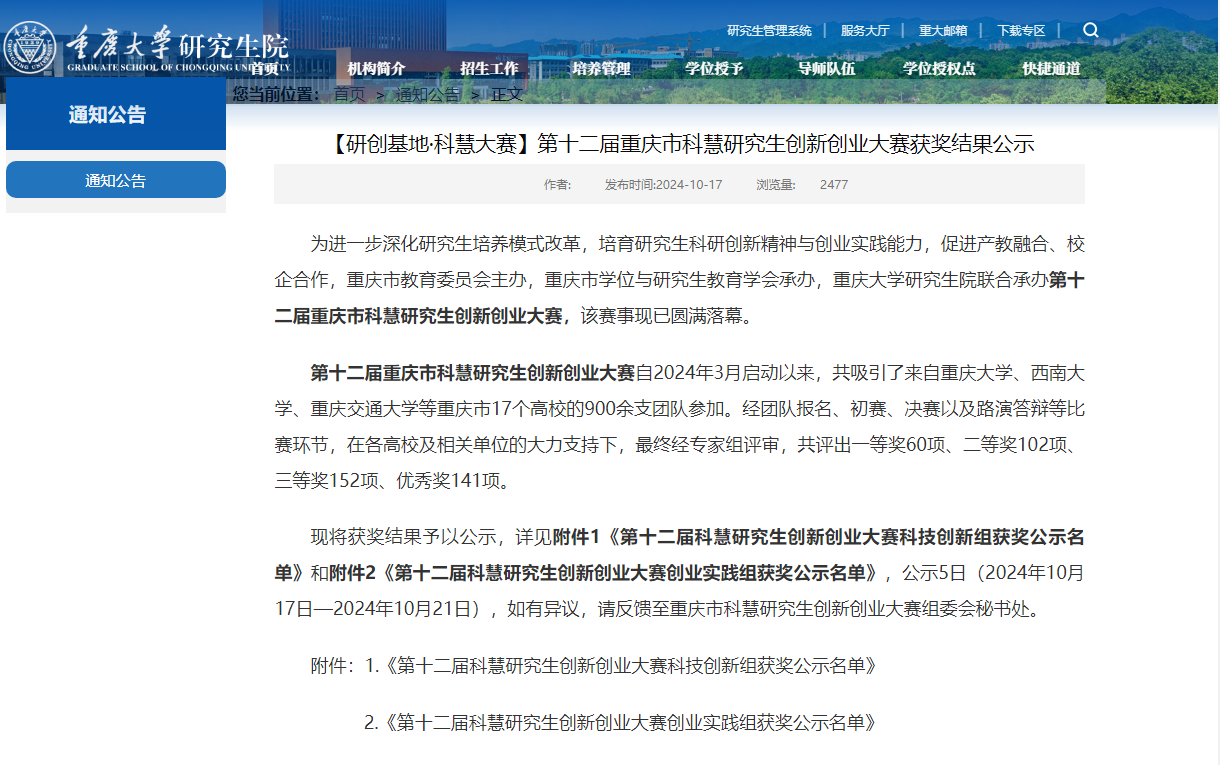Expand 导师队伍 navigation menu

pyautogui.click(x=826, y=68)
